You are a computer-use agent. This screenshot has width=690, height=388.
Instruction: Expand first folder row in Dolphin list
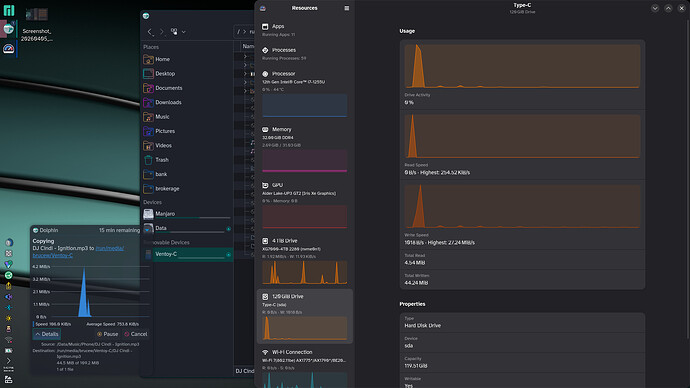246,56
